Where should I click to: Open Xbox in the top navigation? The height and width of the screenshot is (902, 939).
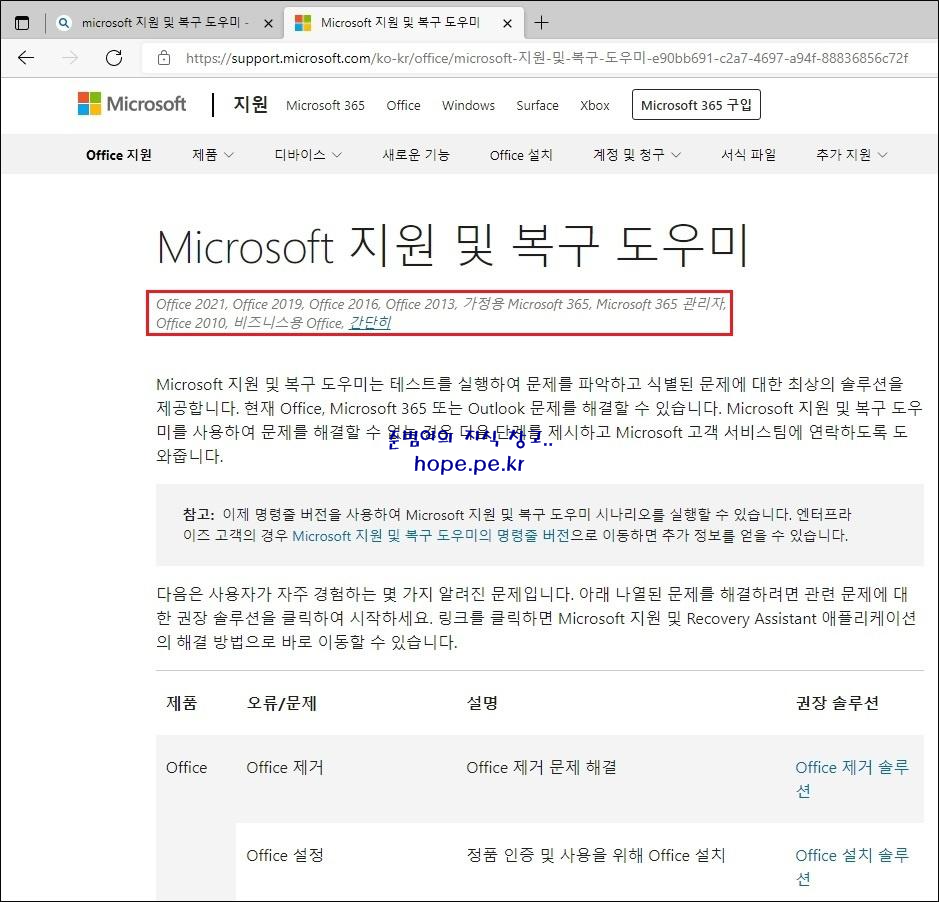[x=595, y=105]
